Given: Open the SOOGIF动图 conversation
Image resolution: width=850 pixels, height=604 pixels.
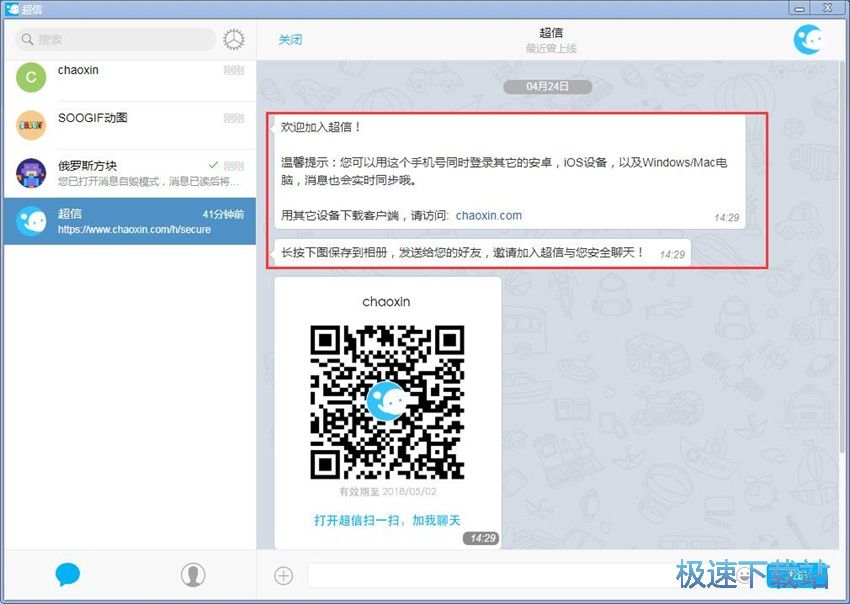Looking at the screenshot, I should [x=130, y=125].
